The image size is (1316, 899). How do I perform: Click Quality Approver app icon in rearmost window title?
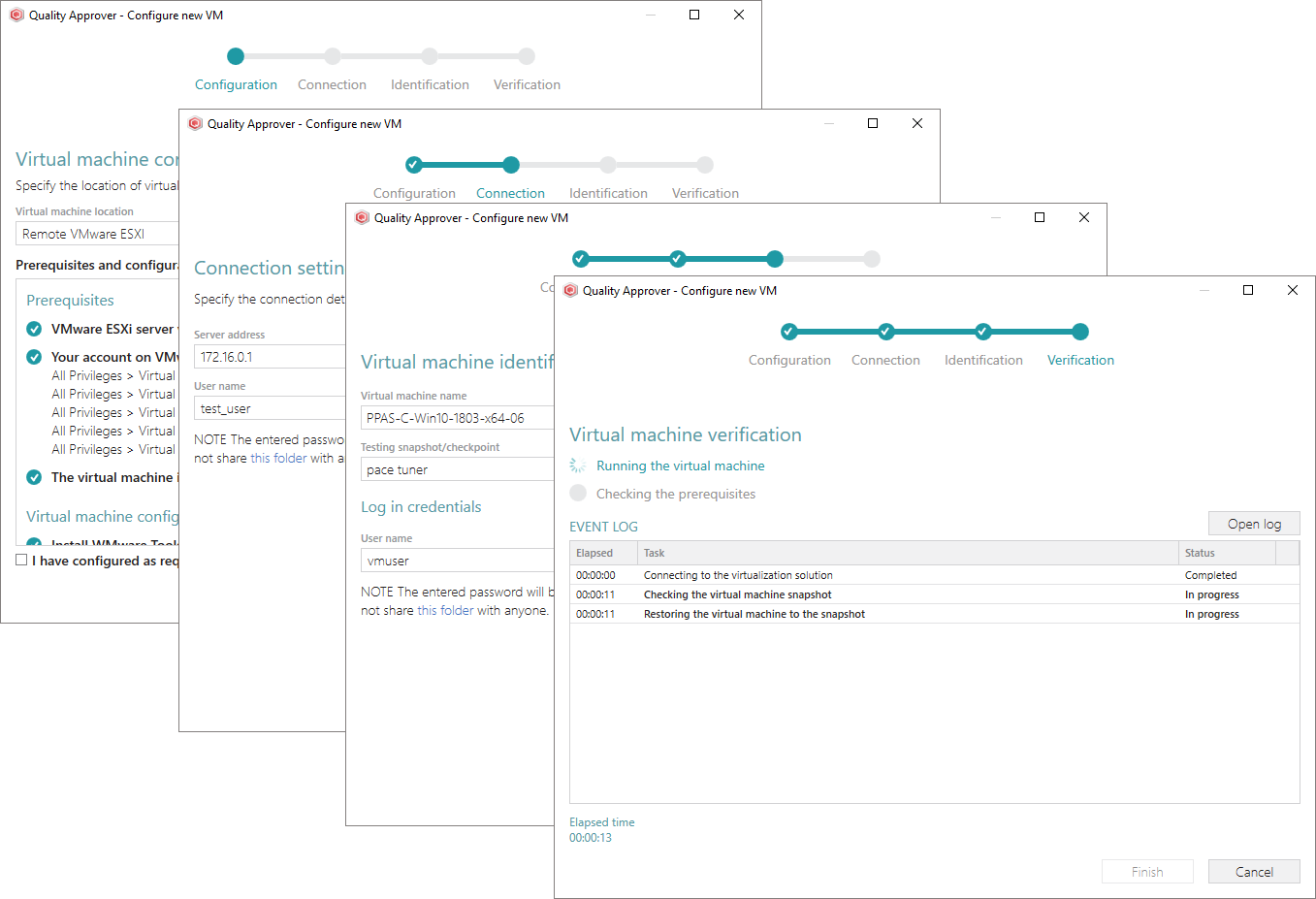click(16, 16)
